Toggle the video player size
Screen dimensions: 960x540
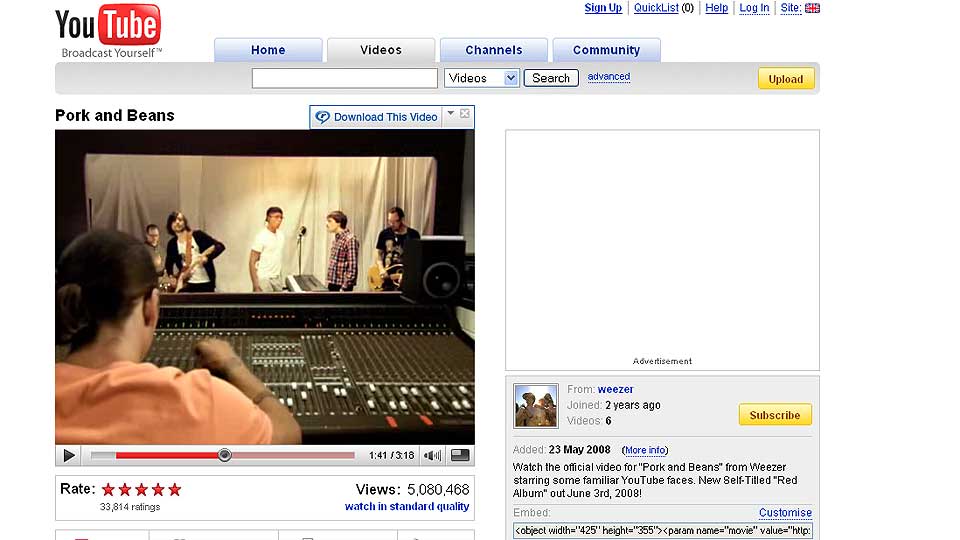point(460,455)
